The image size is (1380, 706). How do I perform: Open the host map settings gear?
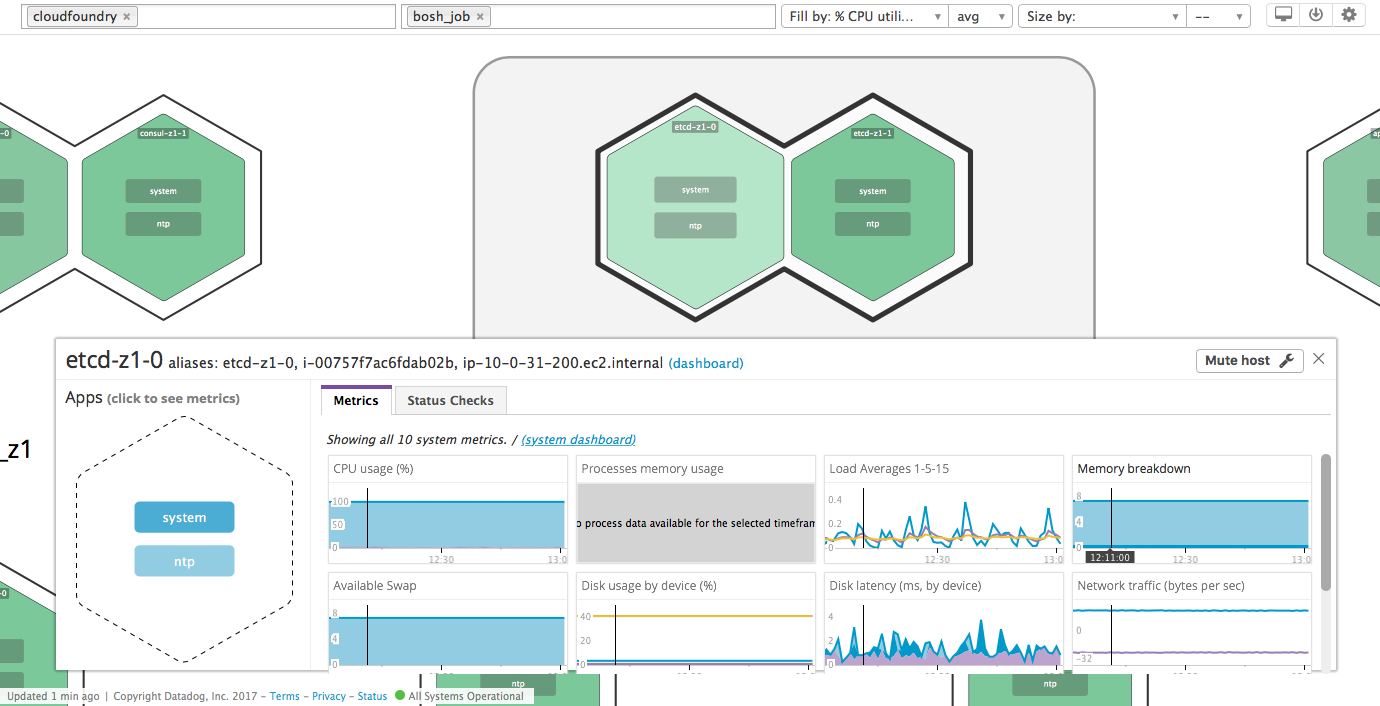tap(1349, 15)
